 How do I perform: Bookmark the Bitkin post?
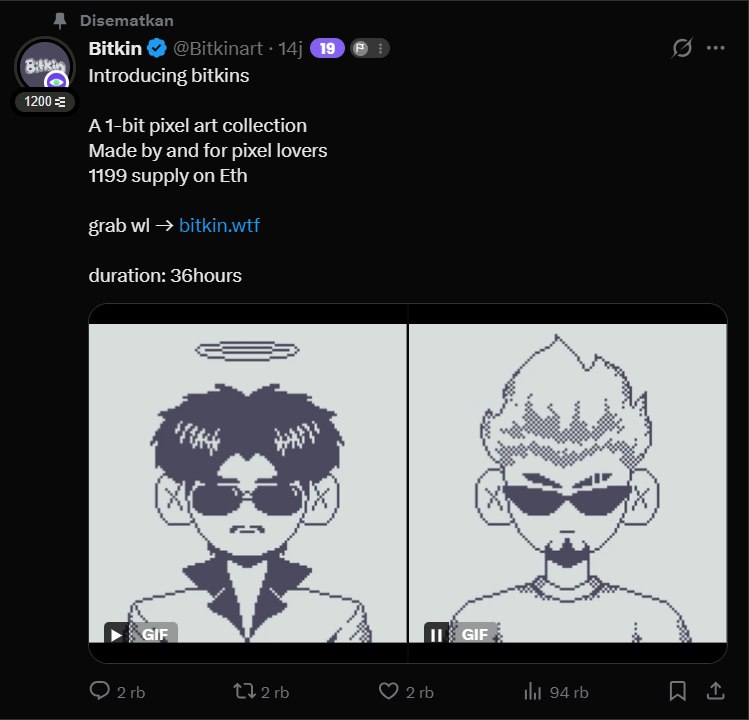pyautogui.click(x=677, y=691)
